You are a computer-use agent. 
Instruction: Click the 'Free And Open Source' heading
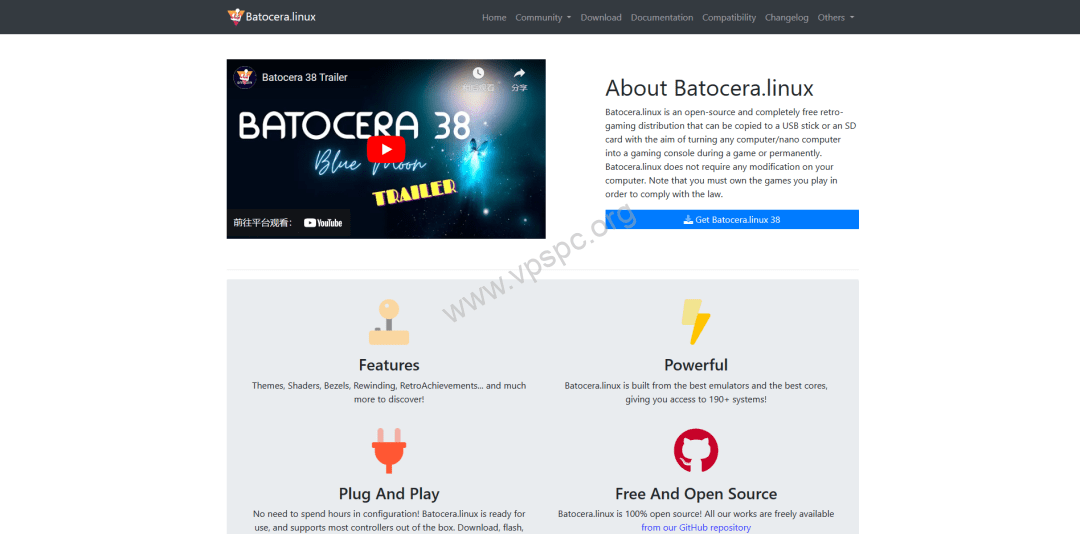(696, 493)
